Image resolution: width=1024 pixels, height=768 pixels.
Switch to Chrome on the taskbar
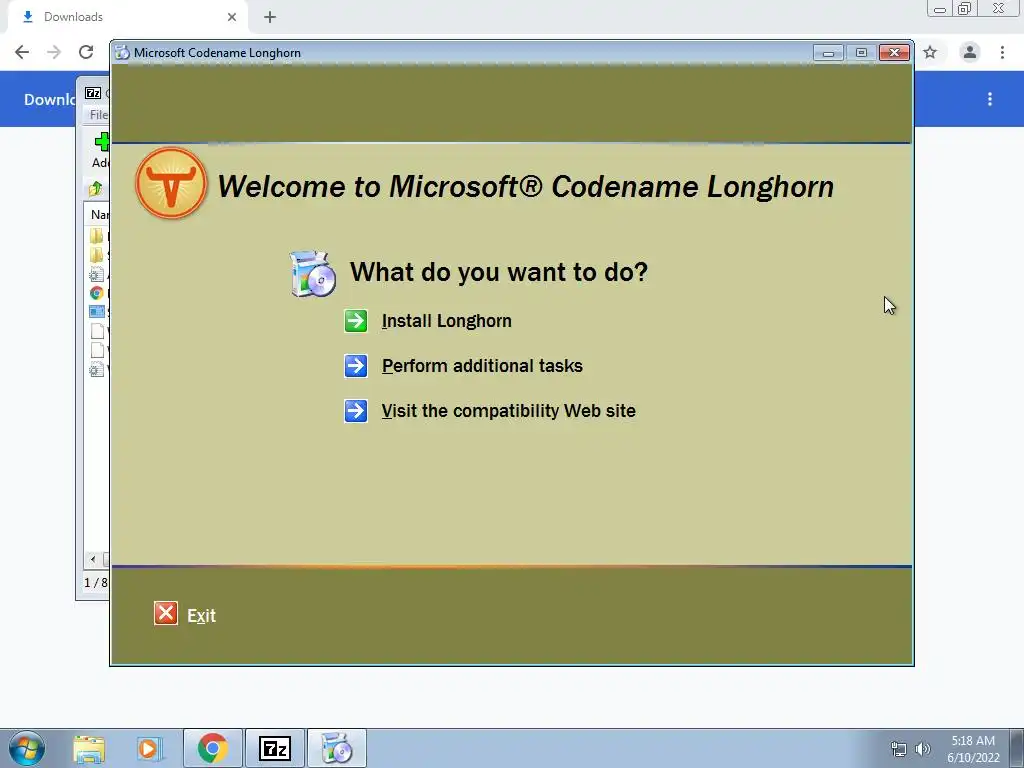click(x=213, y=748)
